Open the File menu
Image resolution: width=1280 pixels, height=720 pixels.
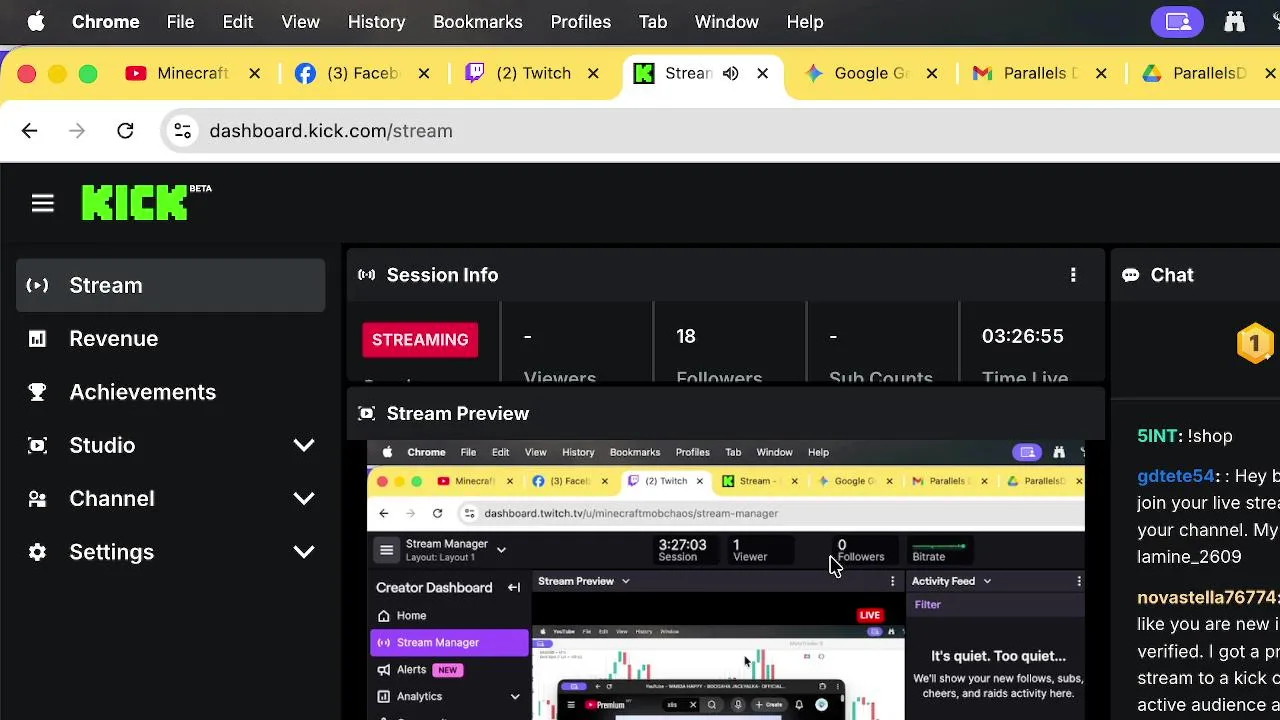click(x=180, y=21)
